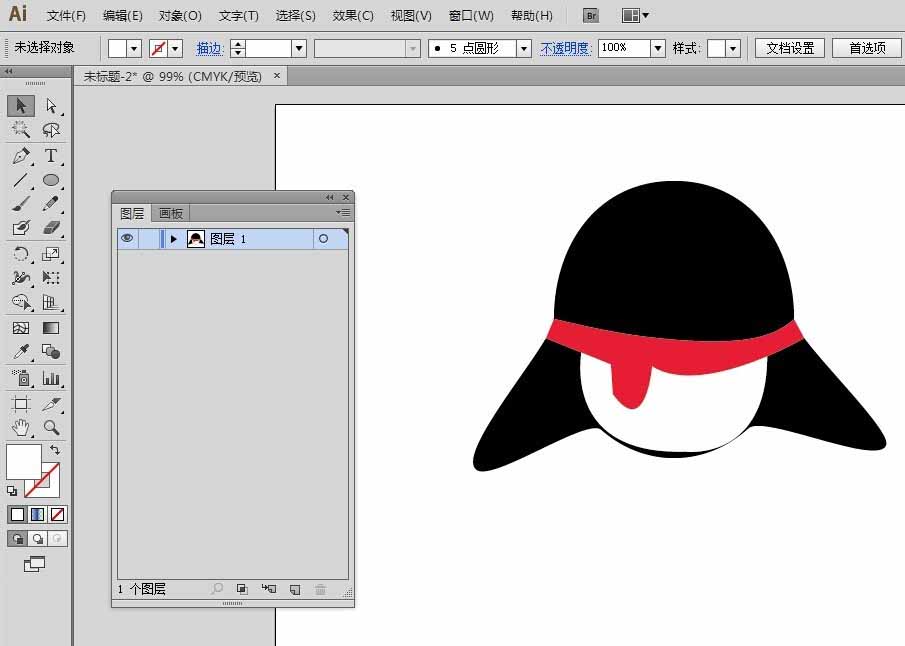905x646 pixels.
Task: Choose the Ellipse tool
Action: click(51, 180)
